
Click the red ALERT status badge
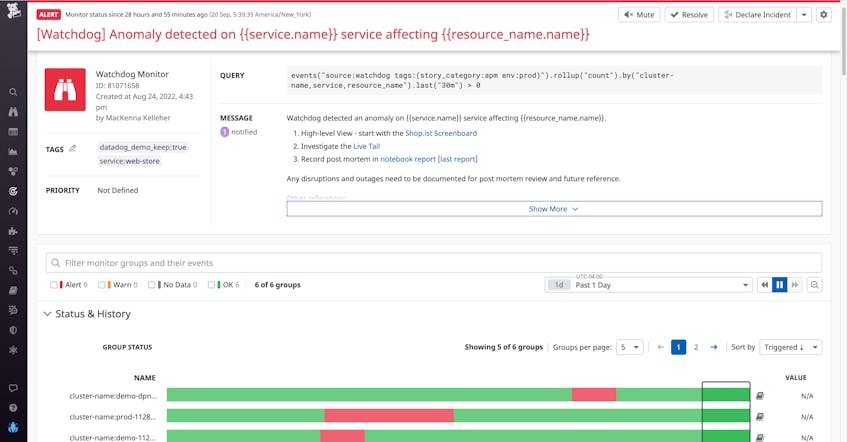point(49,15)
